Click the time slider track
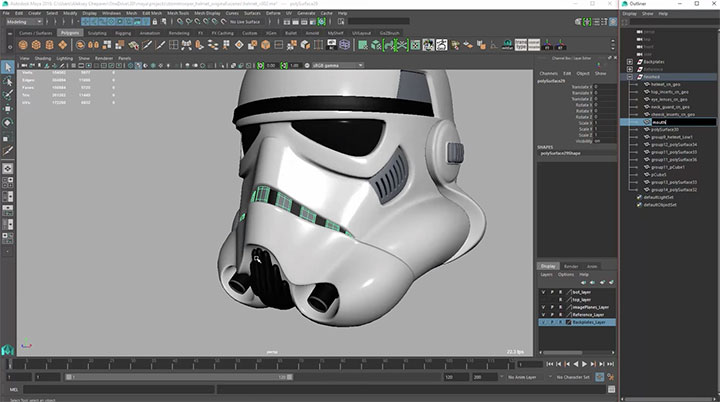 [261, 364]
